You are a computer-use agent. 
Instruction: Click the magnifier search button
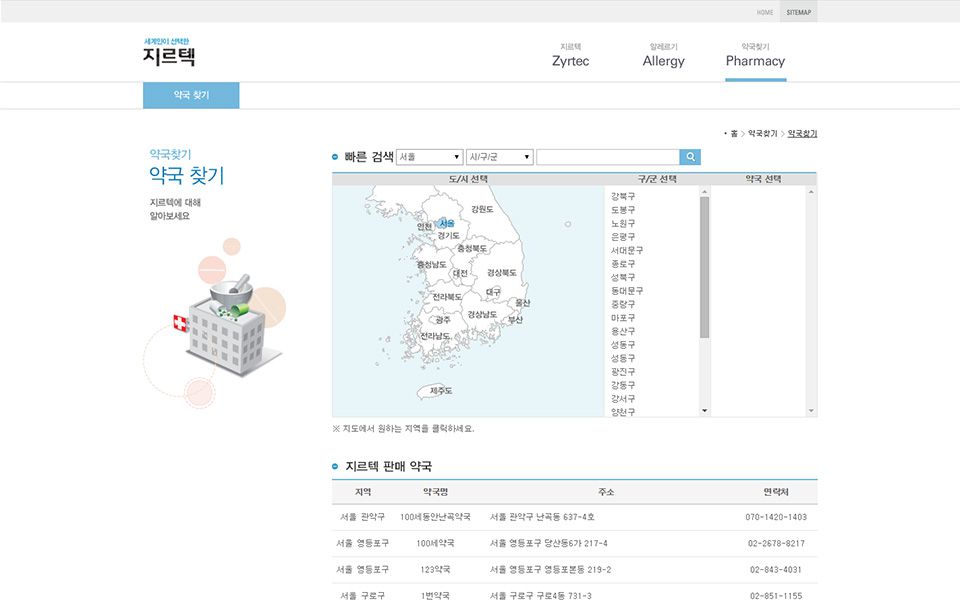690,157
